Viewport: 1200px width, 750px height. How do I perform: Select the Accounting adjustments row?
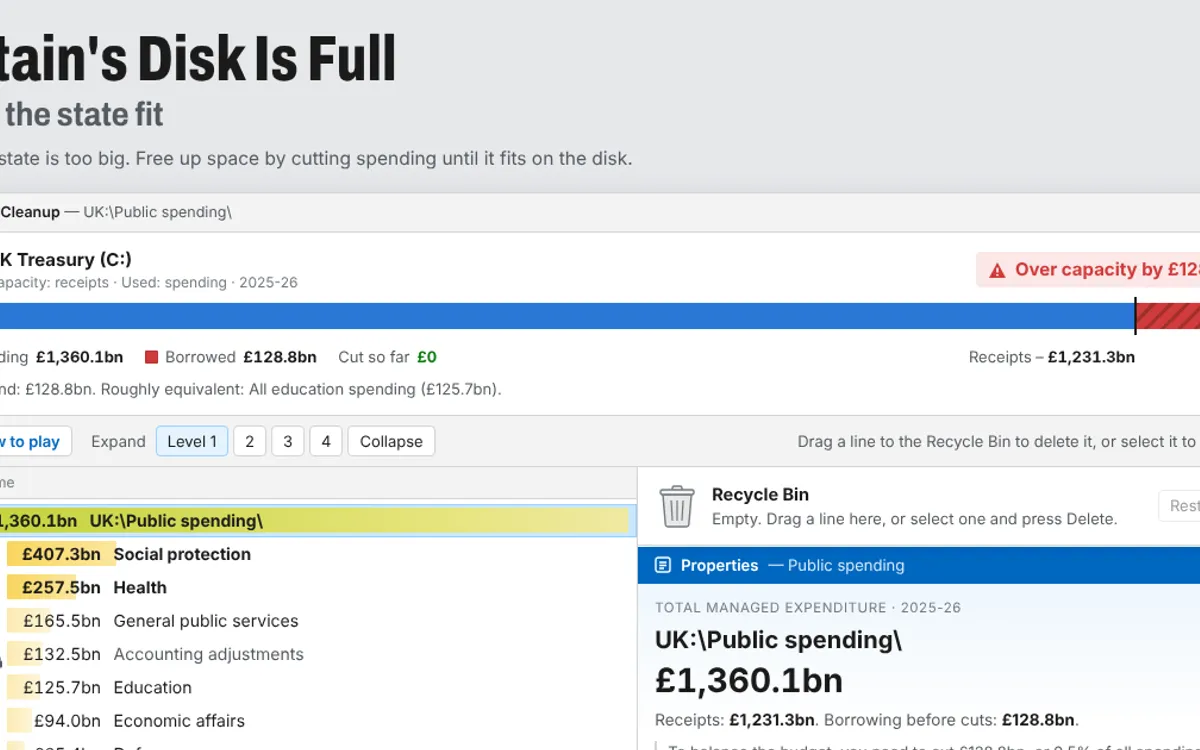coord(317,654)
